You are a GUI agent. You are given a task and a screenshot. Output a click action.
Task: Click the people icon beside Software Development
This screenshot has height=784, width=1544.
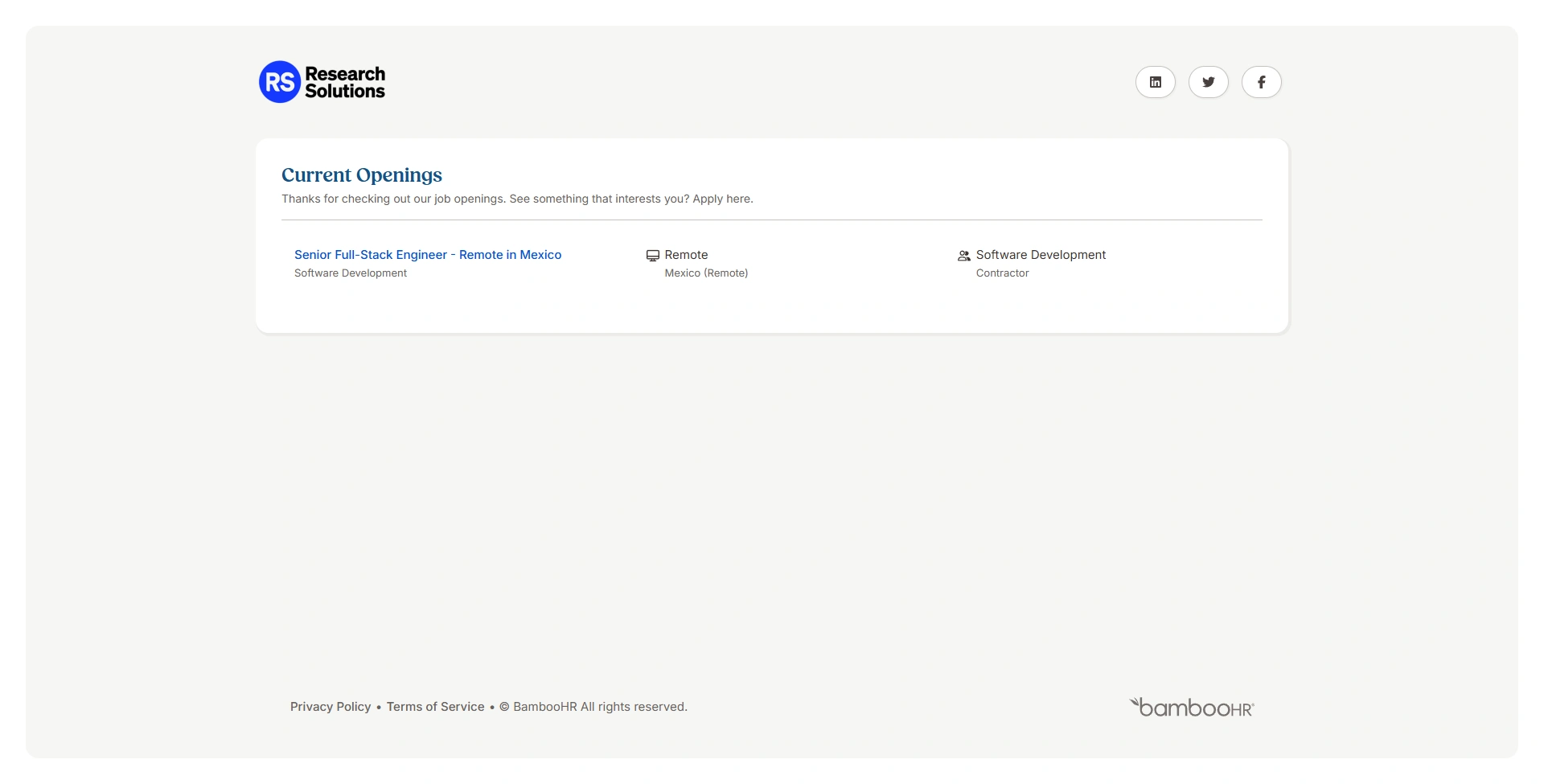coord(963,256)
